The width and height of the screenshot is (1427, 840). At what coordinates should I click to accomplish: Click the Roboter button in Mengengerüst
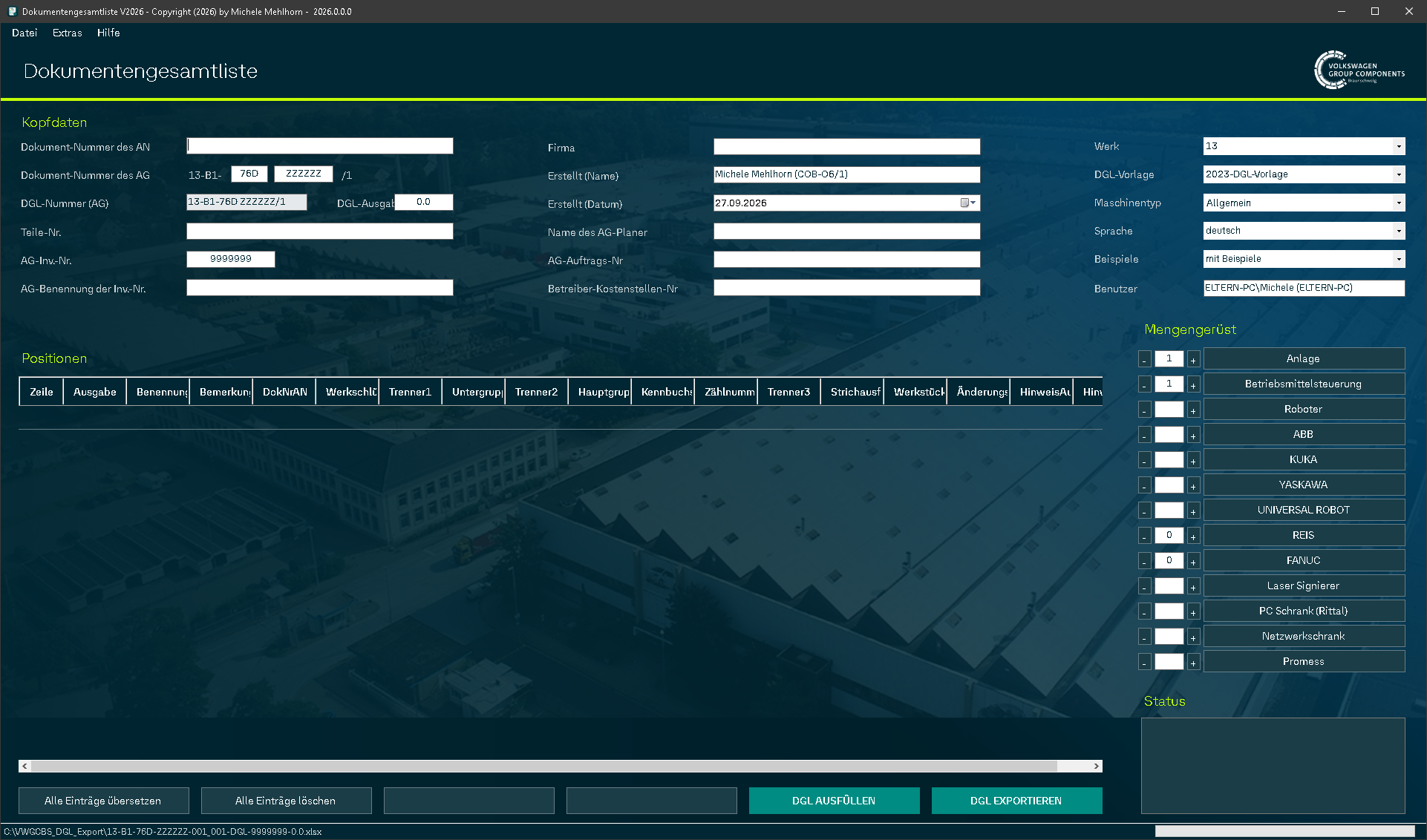(x=1304, y=409)
